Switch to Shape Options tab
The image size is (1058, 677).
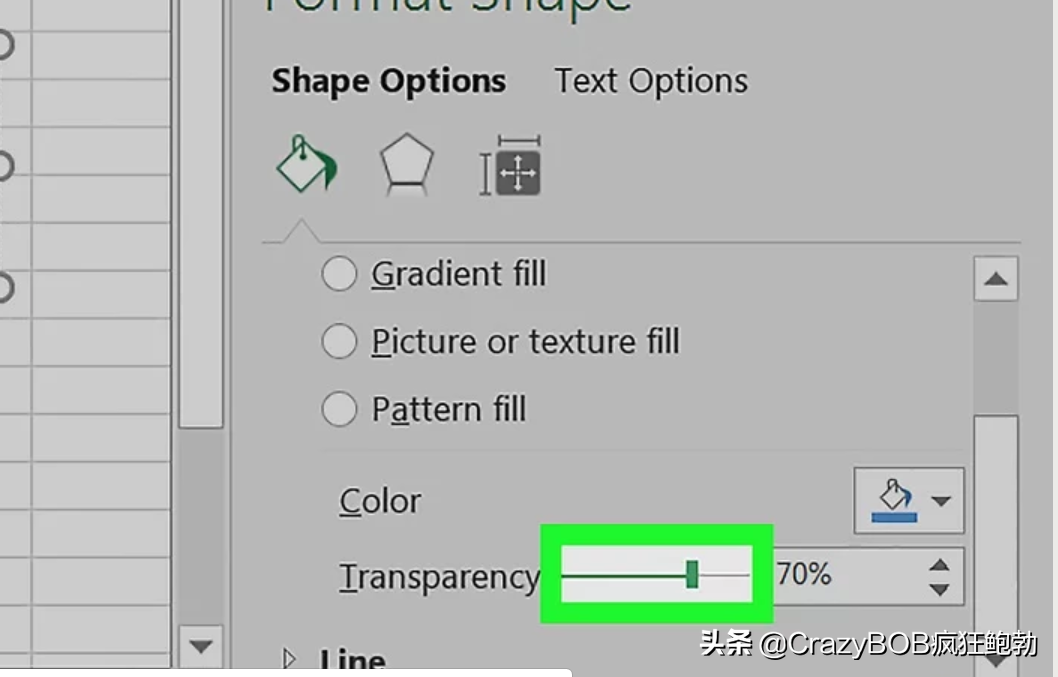(389, 81)
